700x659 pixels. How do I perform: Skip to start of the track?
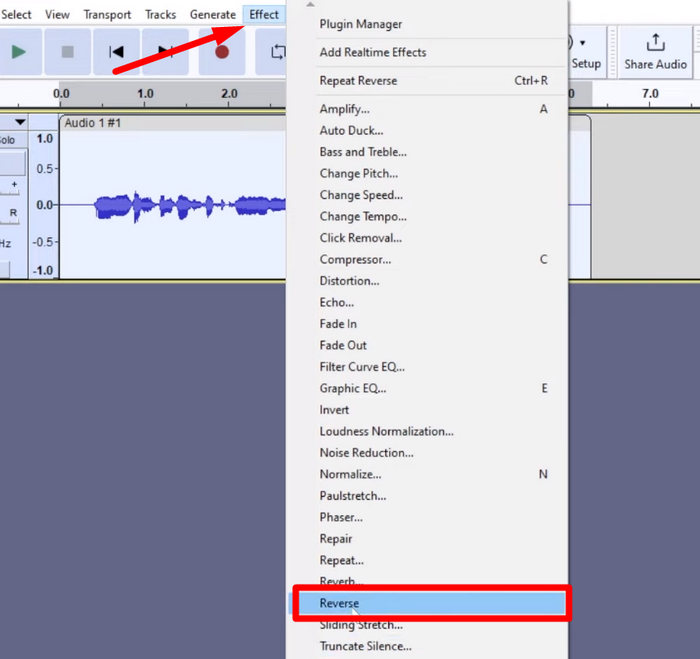point(117,52)
